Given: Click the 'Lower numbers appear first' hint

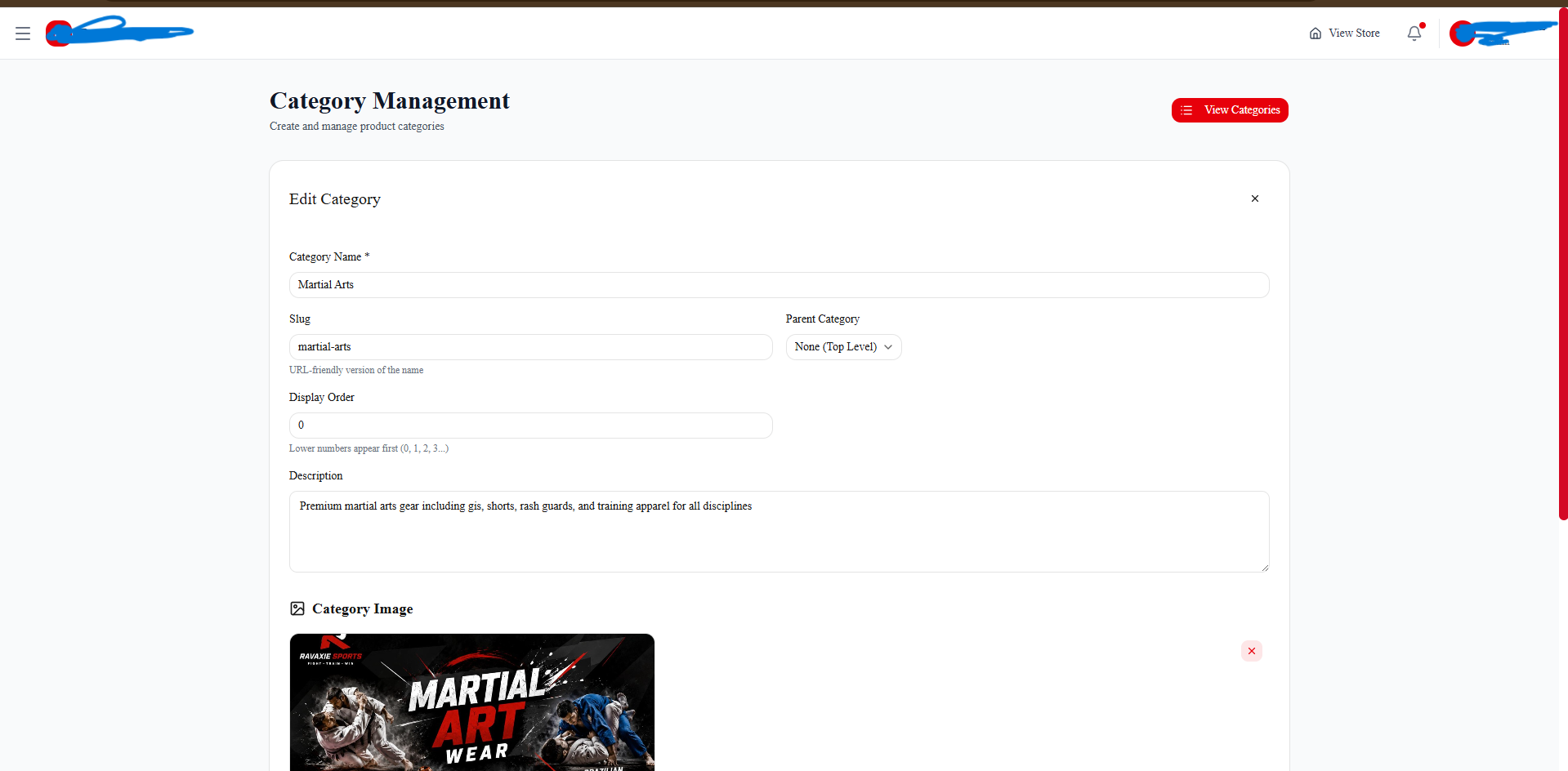Looking at the screenshot, I should click(x=369, y=448).
